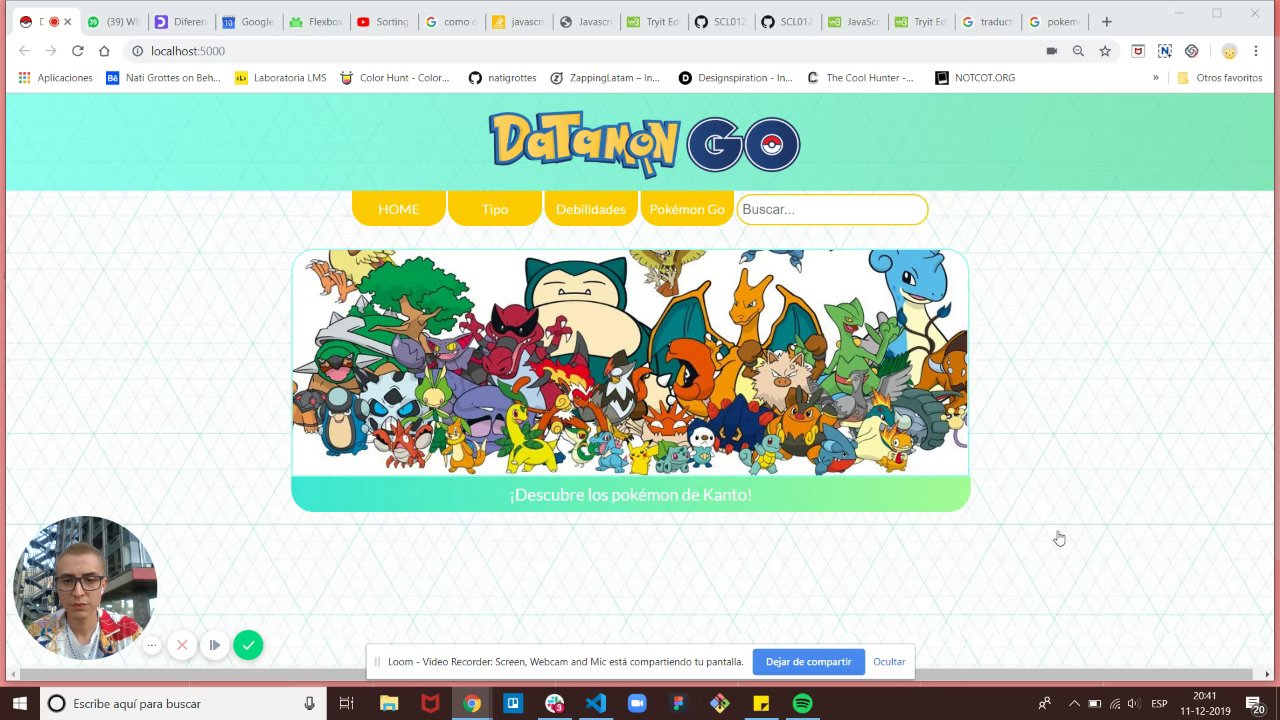The height and width of the screenshot is (720, 1280).
Task: Click the Kanto pokémon banner image
Action: pos(630,362)
